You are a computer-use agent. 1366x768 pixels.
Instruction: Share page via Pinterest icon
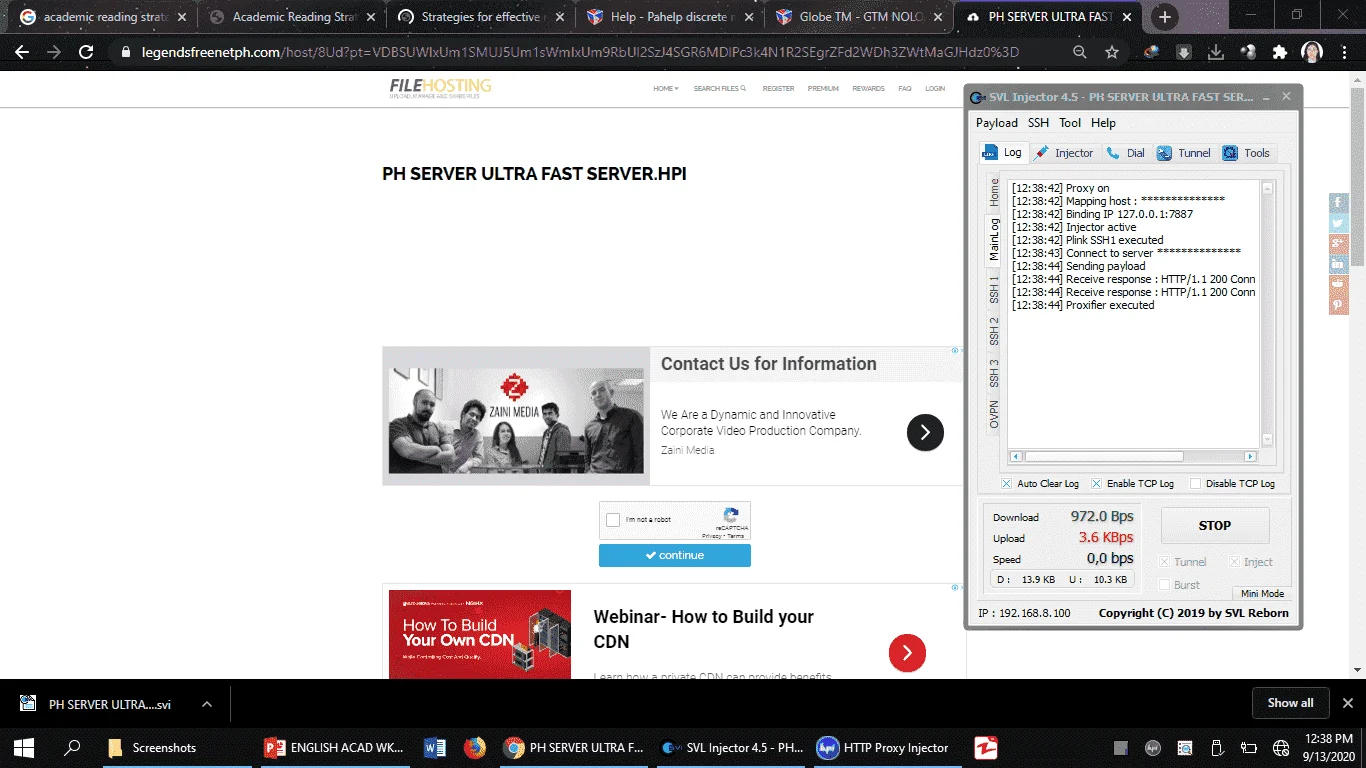[x=1338, y=305]
